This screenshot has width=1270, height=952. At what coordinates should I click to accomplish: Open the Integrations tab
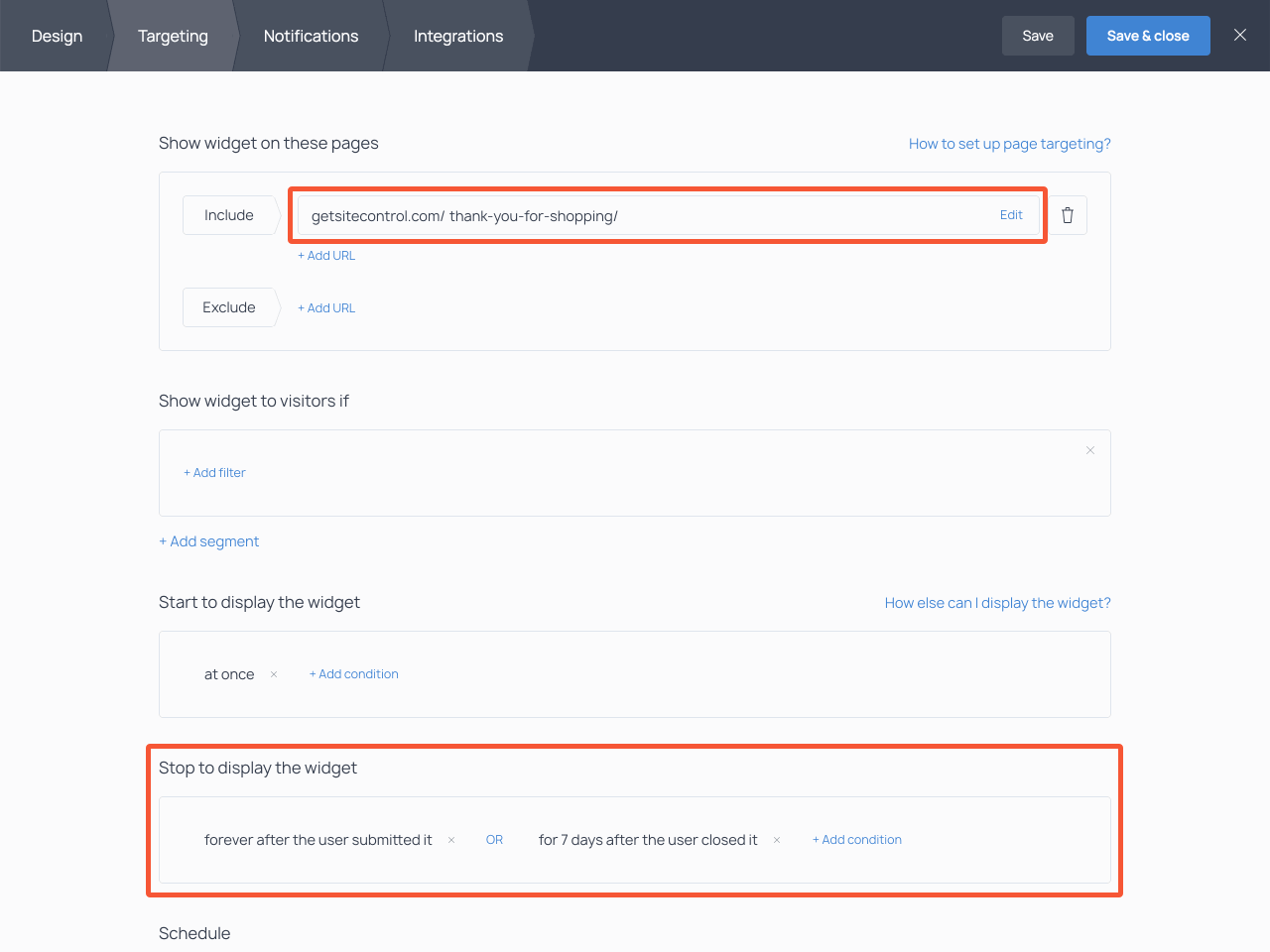[x=458, y=36]
